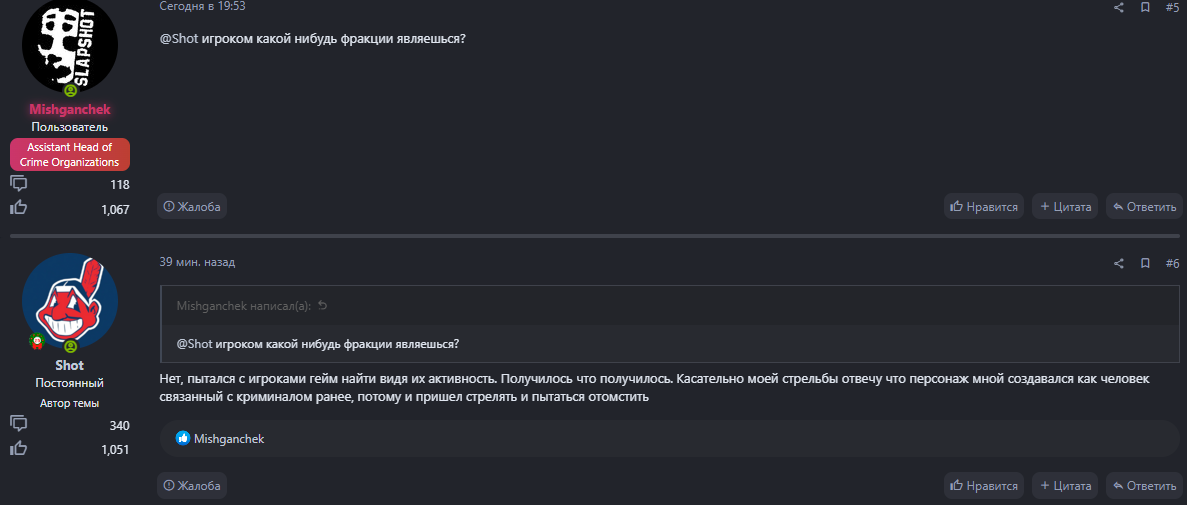Open Shot's avatar image

coord(70,301)
